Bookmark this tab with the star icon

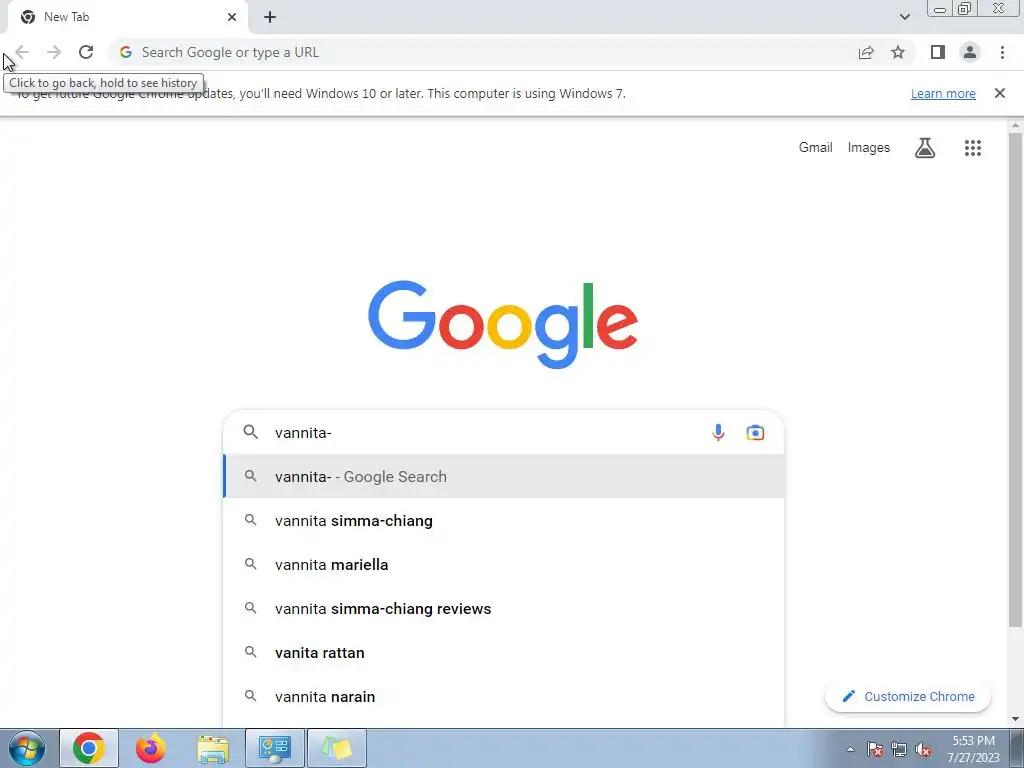click(x=898, y=52)
